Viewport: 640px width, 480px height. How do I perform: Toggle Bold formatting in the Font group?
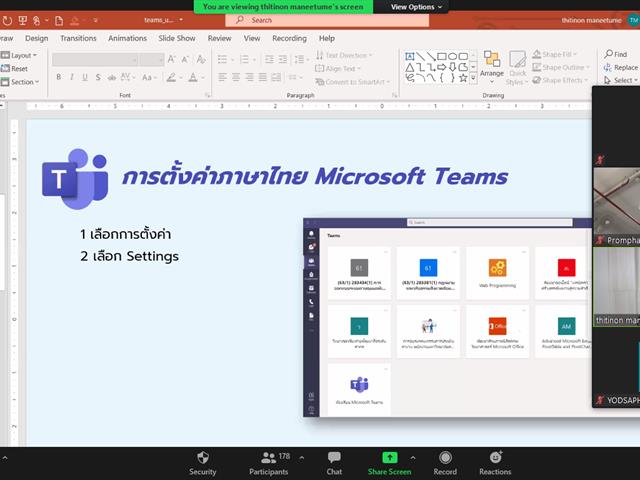tap(59, 77)
